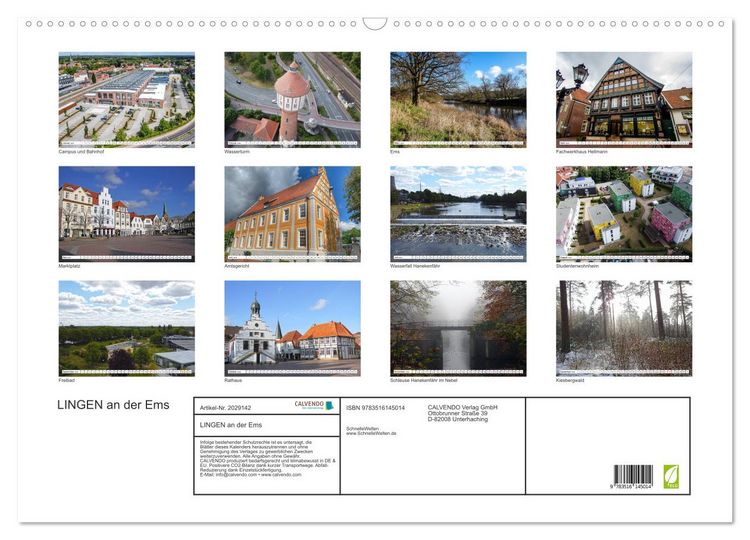Click the green FSC leaf icon
This screenshot has height=540, width=750.
point(671,476)
